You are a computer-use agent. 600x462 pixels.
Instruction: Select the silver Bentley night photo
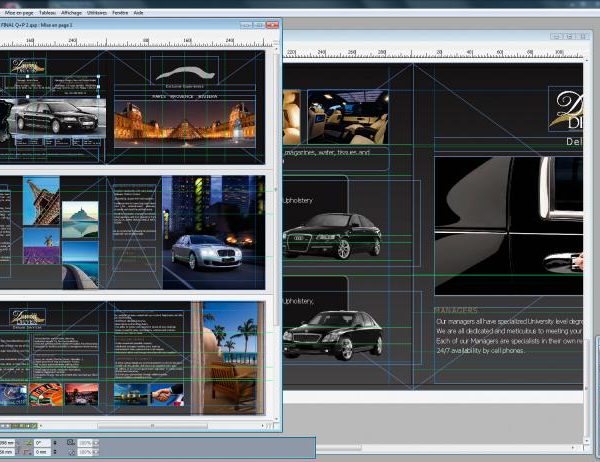(x=214, y=232)
